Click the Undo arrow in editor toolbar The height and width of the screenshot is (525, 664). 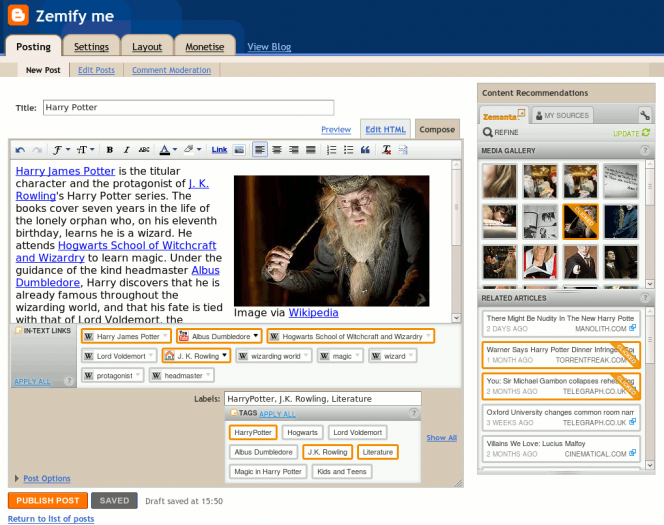20,150
